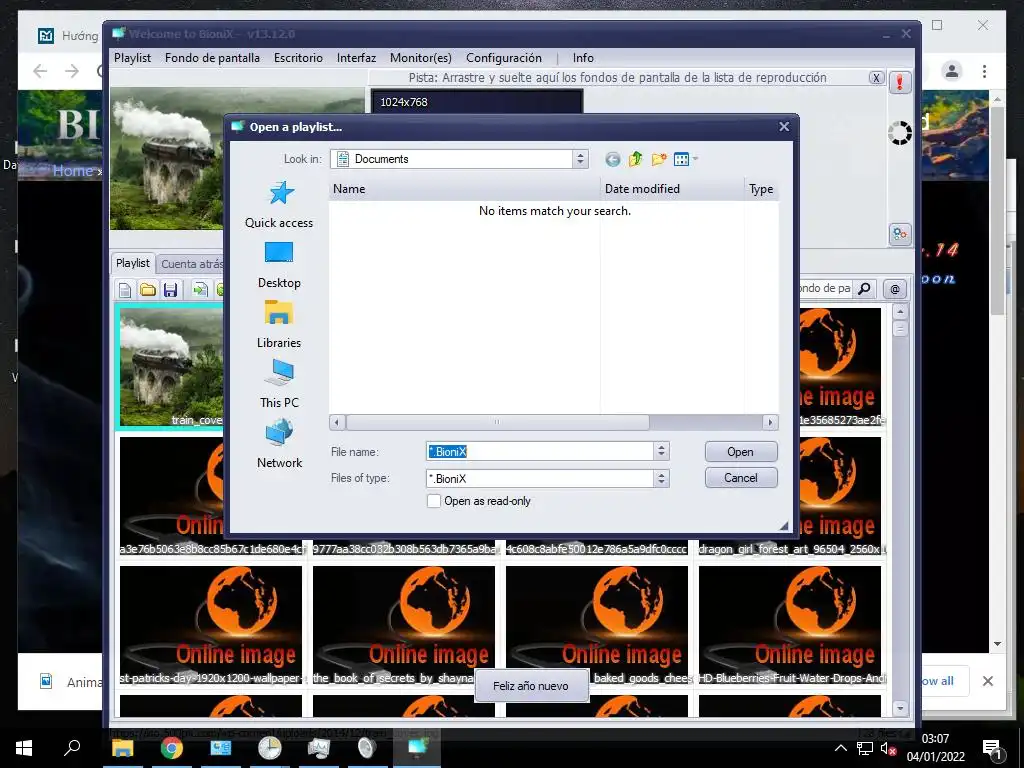Switch to the Cuenta atrás tab
The width and height of the screenshot is (1024, 768).
[192, 264]
